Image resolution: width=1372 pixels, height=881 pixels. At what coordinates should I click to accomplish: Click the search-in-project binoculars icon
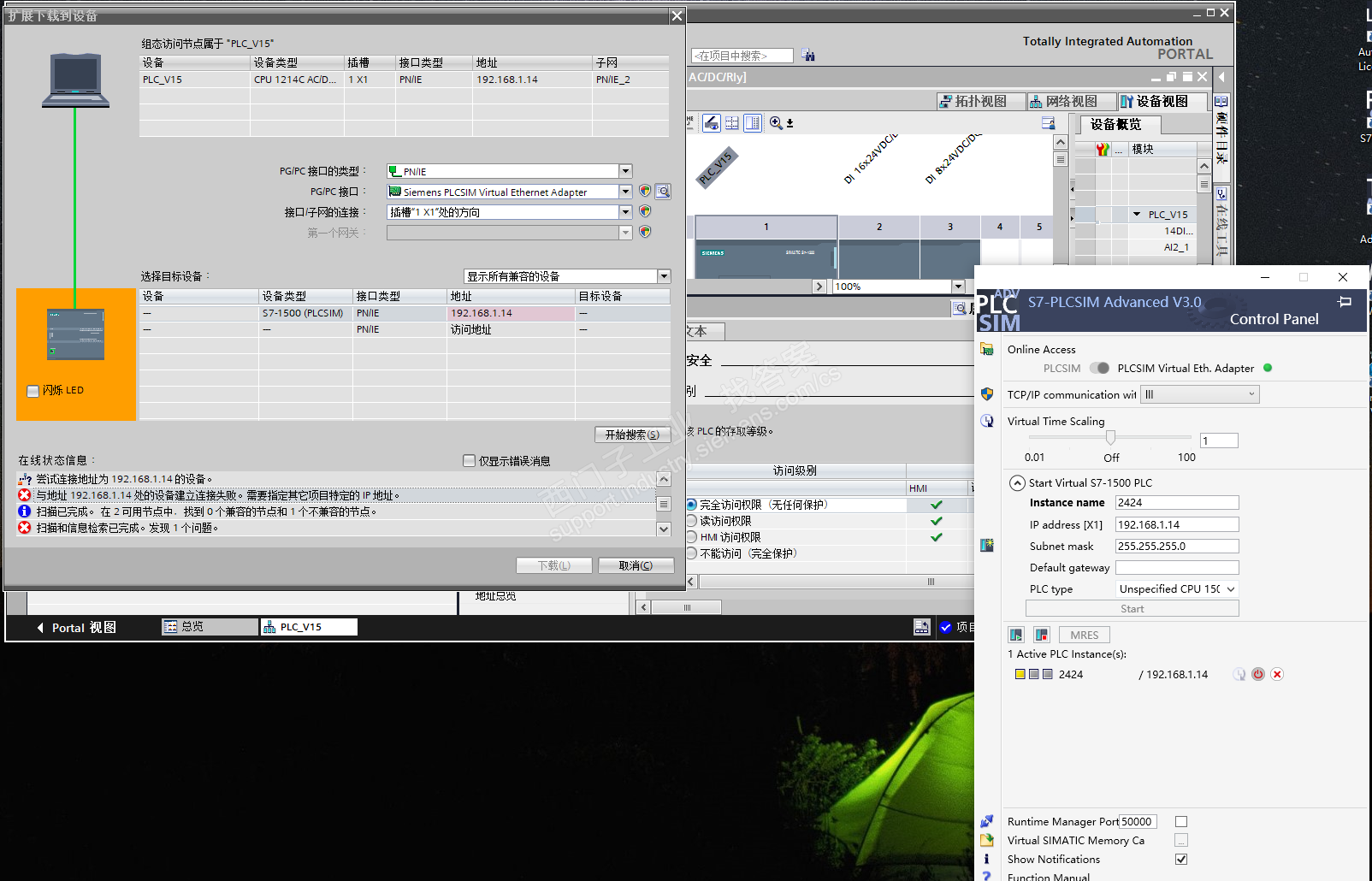[808, 56]
